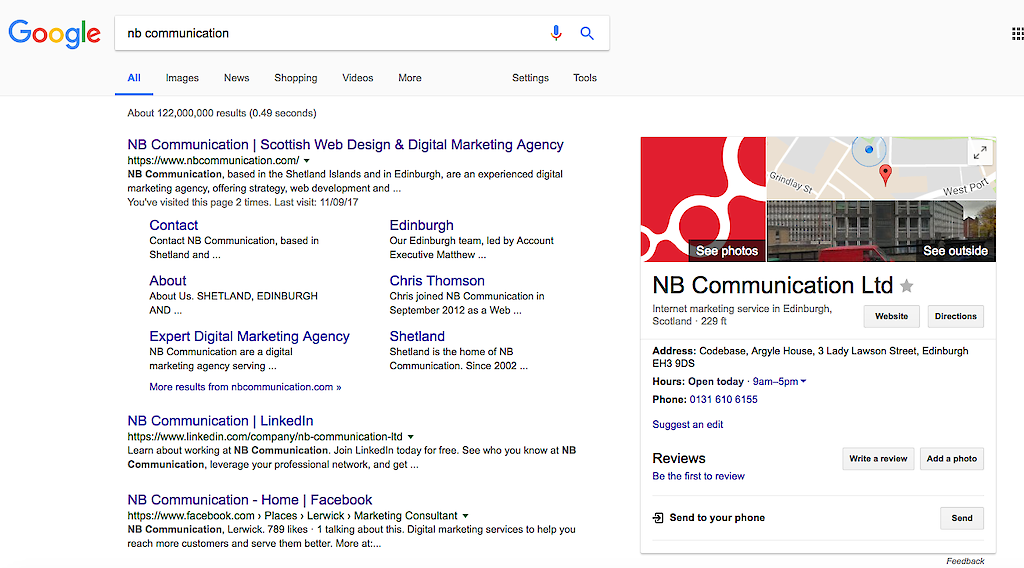Click the NB Communication Ltd panel title
This screenshot has height=568, width=1024.
coord(773,285)
